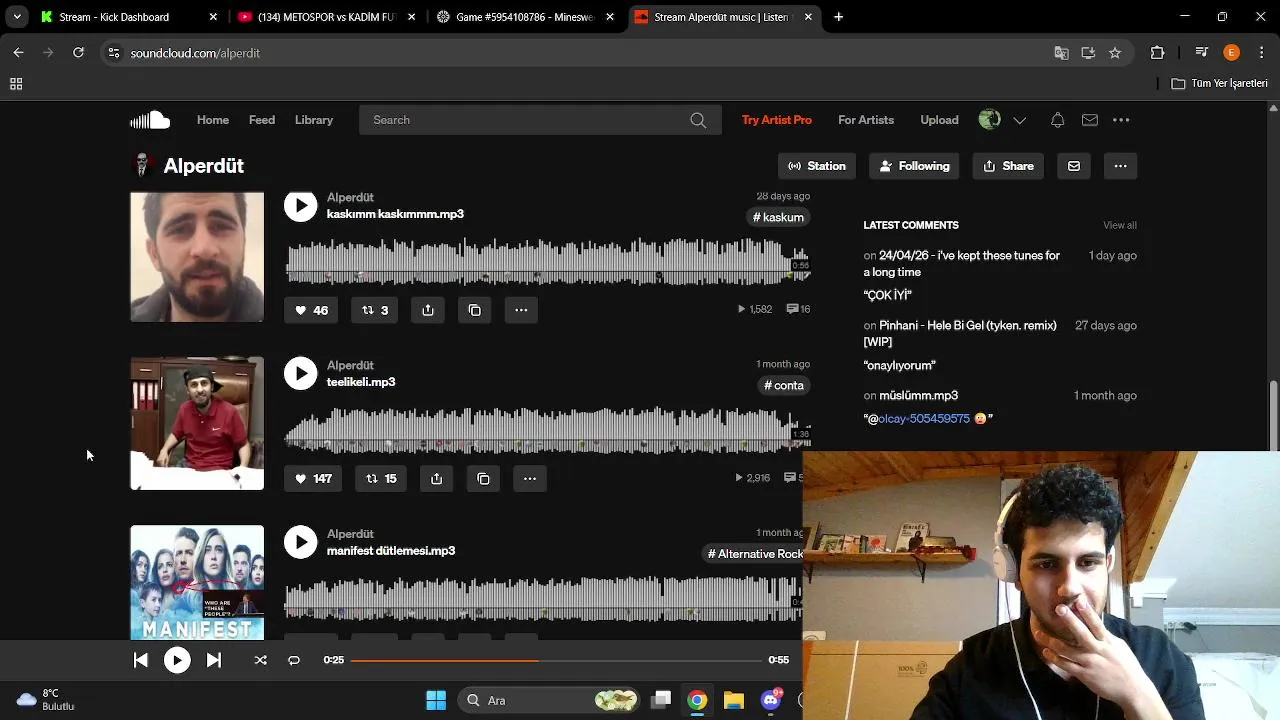1280x720 pixels.
Task: Open more options for kaskımm kaskımmm.mp3
Action: pos(521,310)
